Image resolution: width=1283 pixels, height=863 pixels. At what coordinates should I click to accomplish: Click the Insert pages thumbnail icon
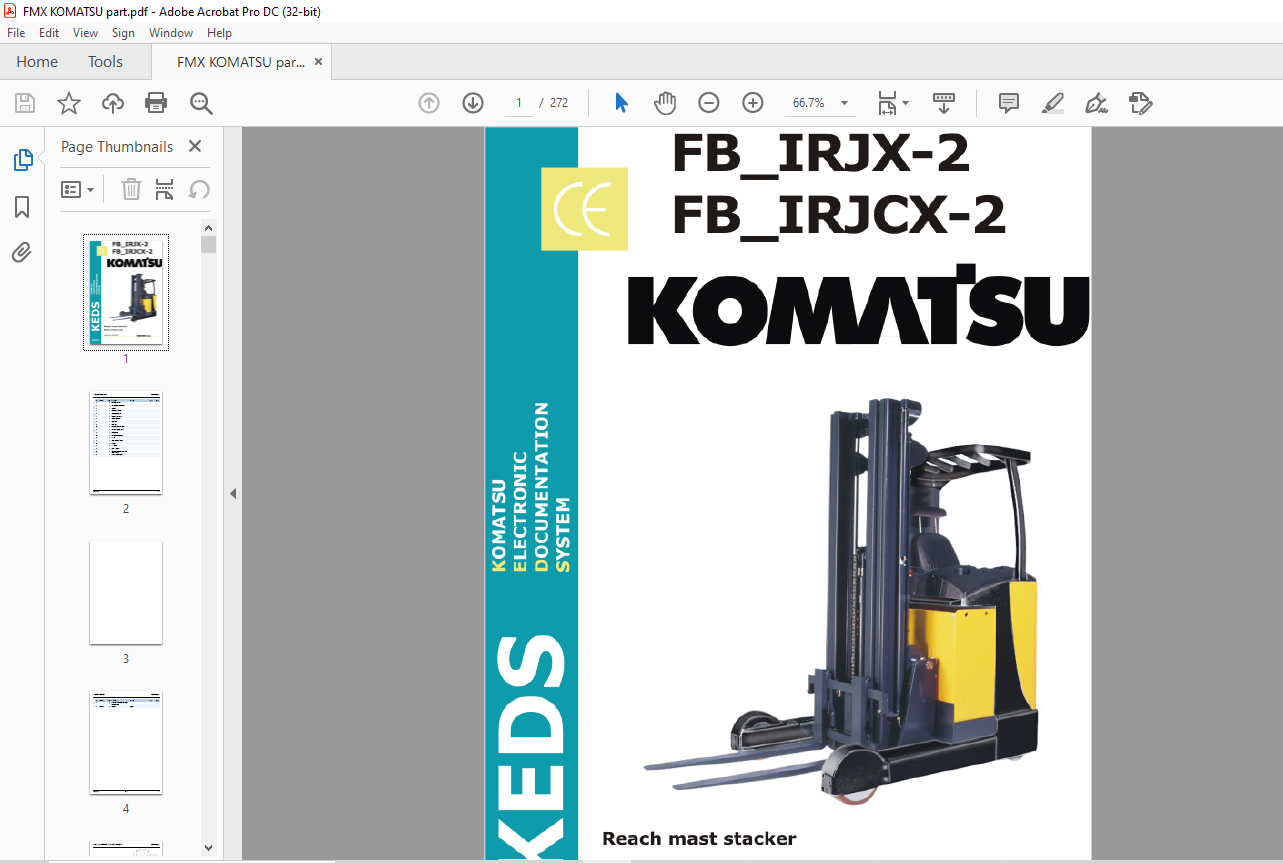[x=165, y=189]
